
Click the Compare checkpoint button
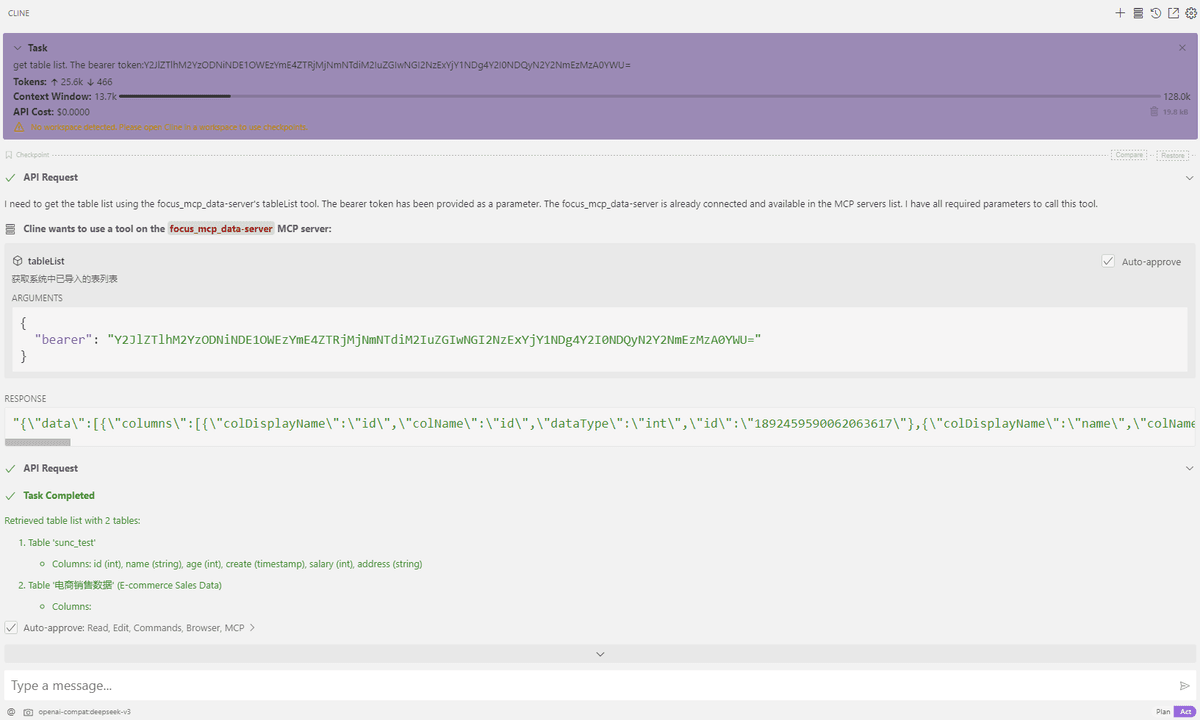click(1129, 155)
